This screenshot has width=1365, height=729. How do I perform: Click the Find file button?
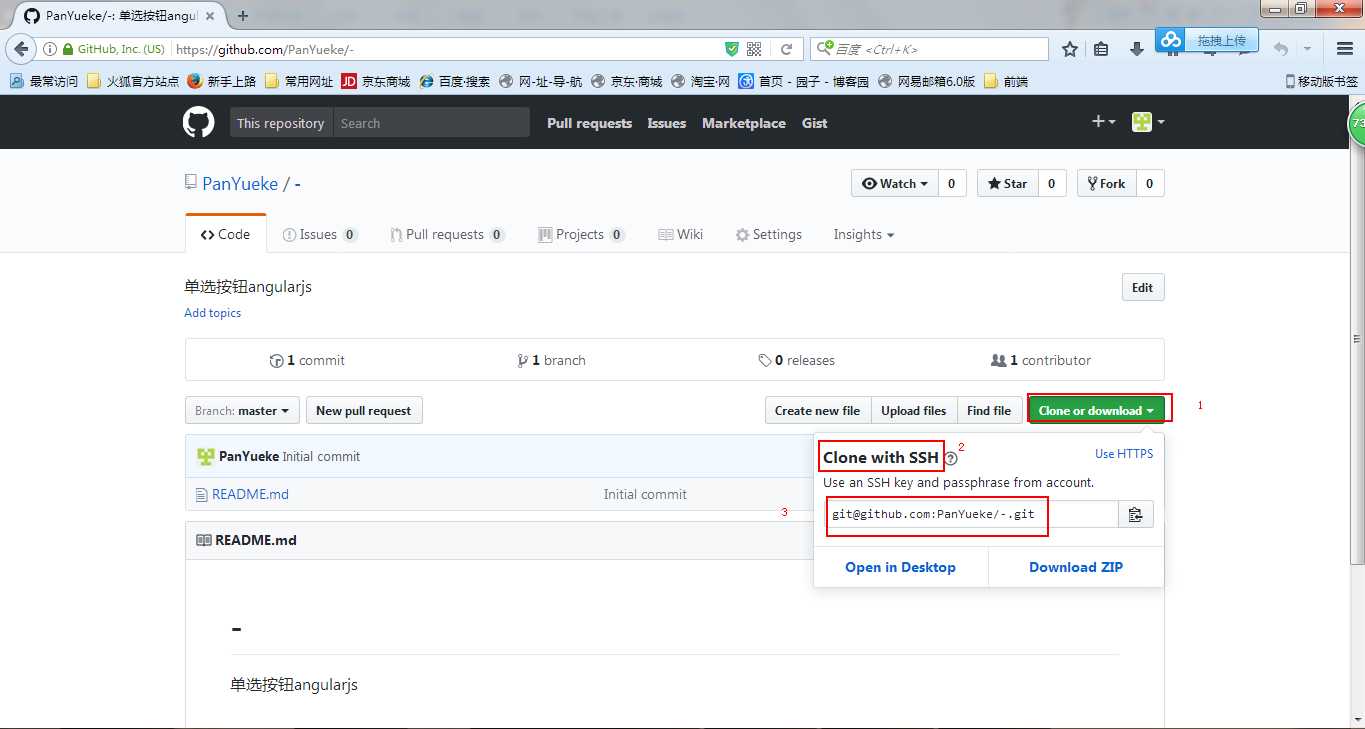point(989,410)
